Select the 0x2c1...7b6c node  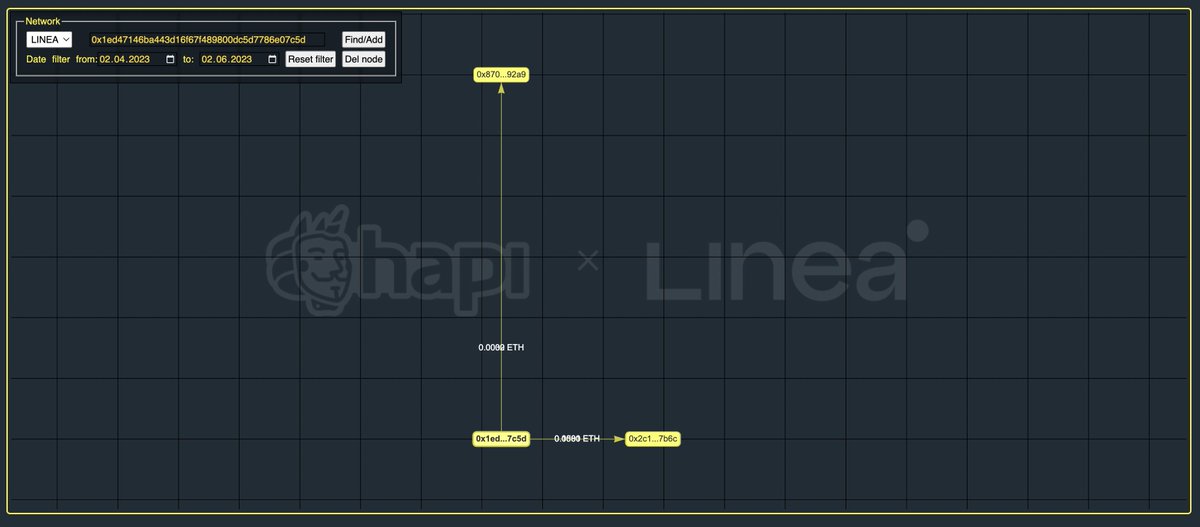pyautogui.click(x=653, y=439)
